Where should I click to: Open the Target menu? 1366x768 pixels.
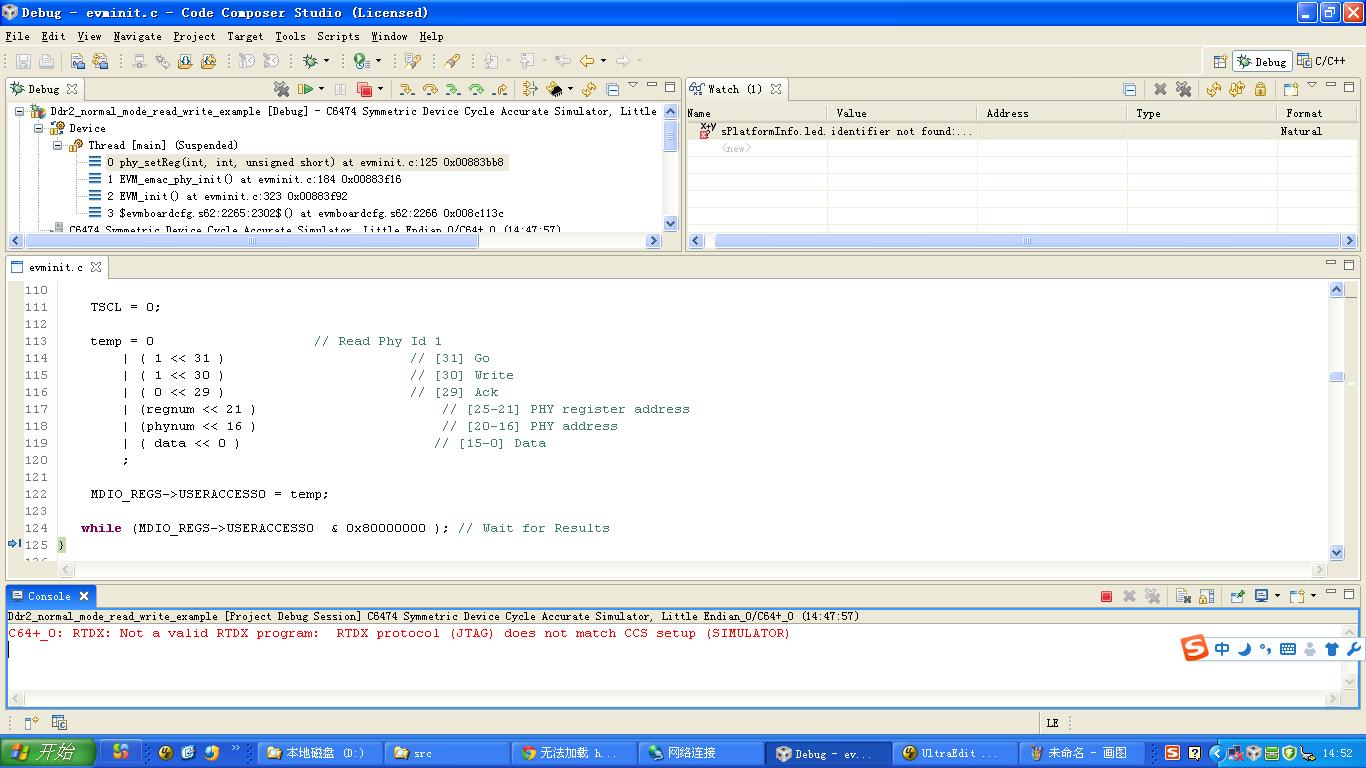point(245,36)
